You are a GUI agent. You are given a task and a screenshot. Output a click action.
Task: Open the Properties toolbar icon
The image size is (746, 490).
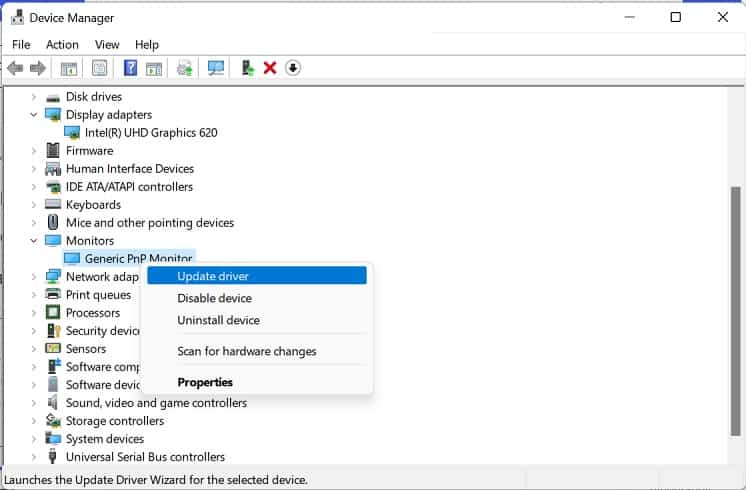99,68
